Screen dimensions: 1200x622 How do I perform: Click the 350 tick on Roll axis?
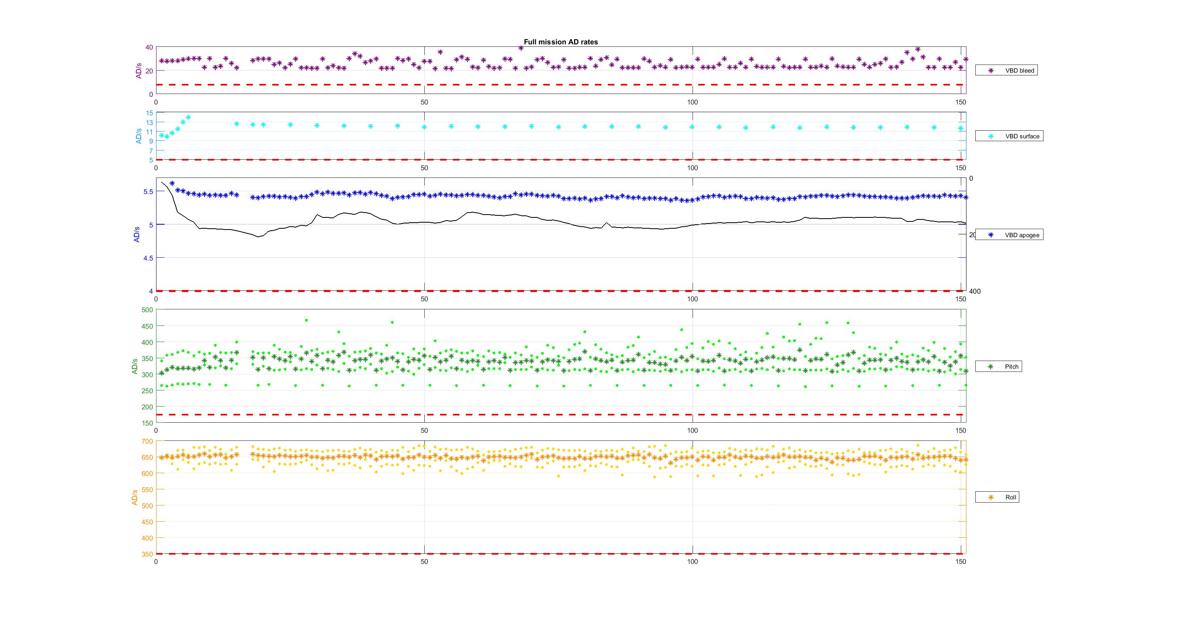(147, 554)
